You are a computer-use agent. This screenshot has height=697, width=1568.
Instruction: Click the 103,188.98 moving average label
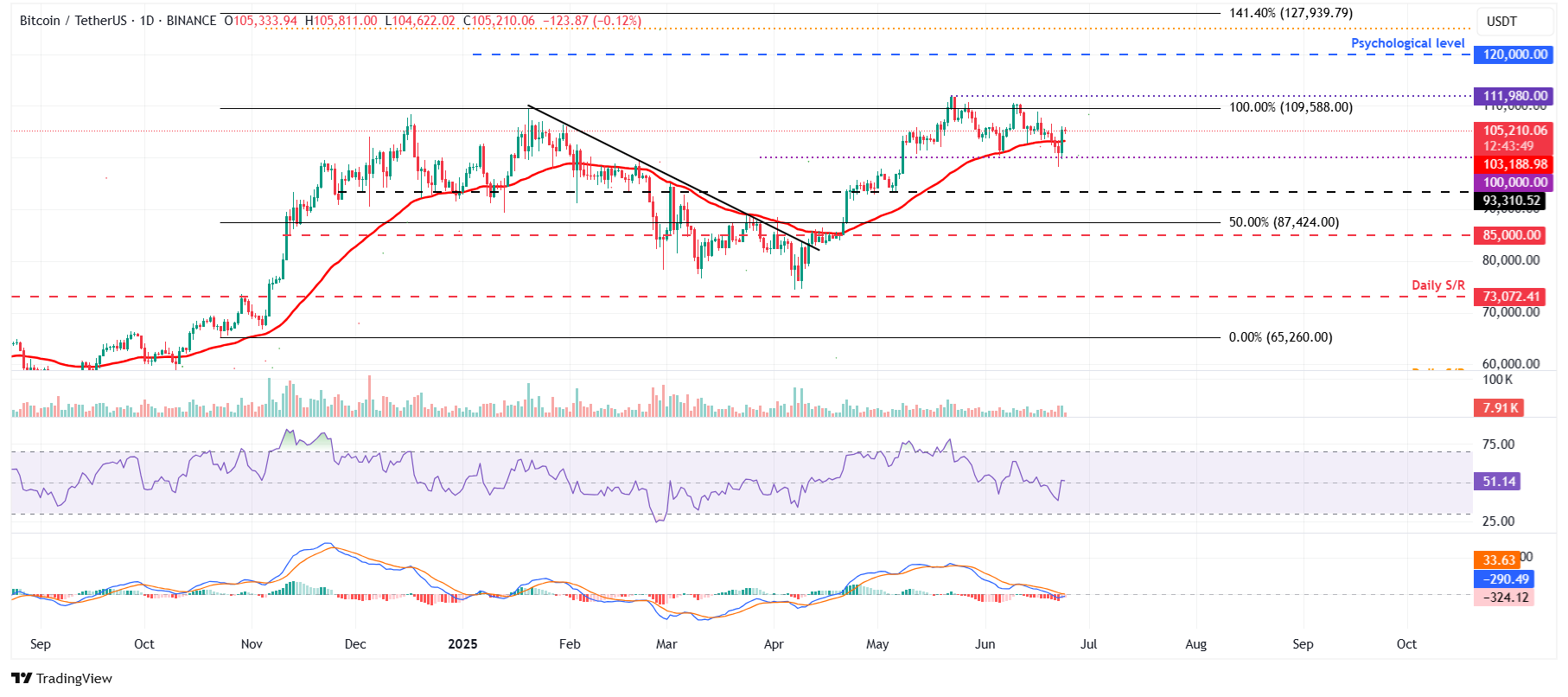tap(1514, 164)
